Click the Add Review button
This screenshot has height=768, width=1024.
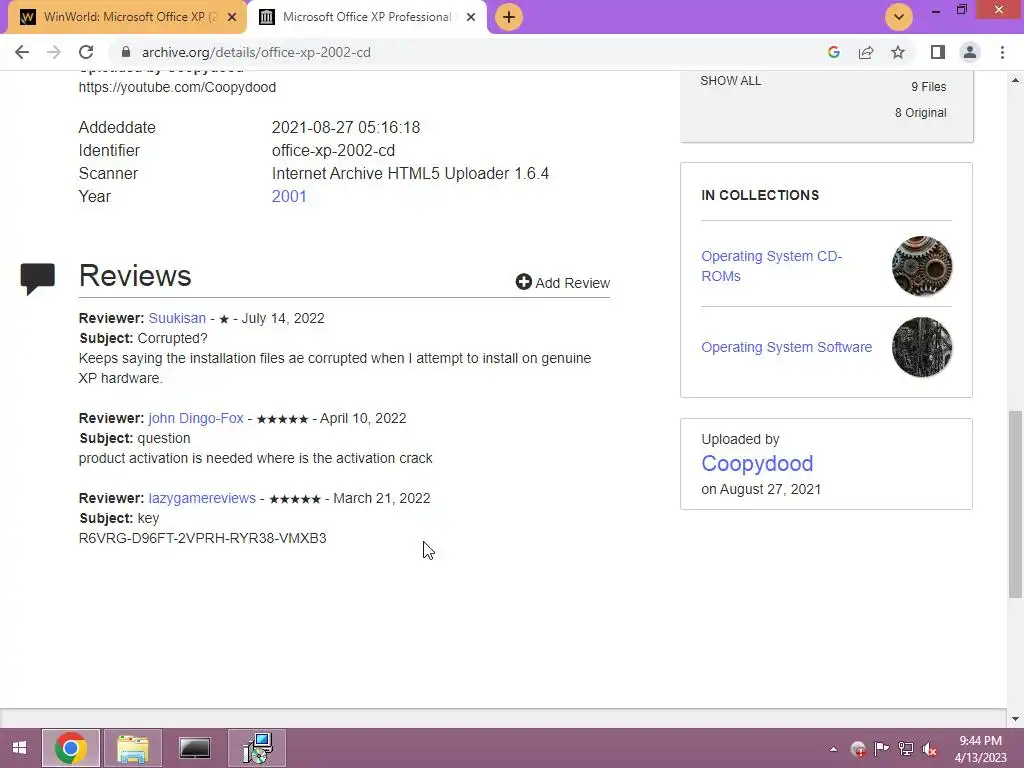pyautogui.click(x=563, y=282)
